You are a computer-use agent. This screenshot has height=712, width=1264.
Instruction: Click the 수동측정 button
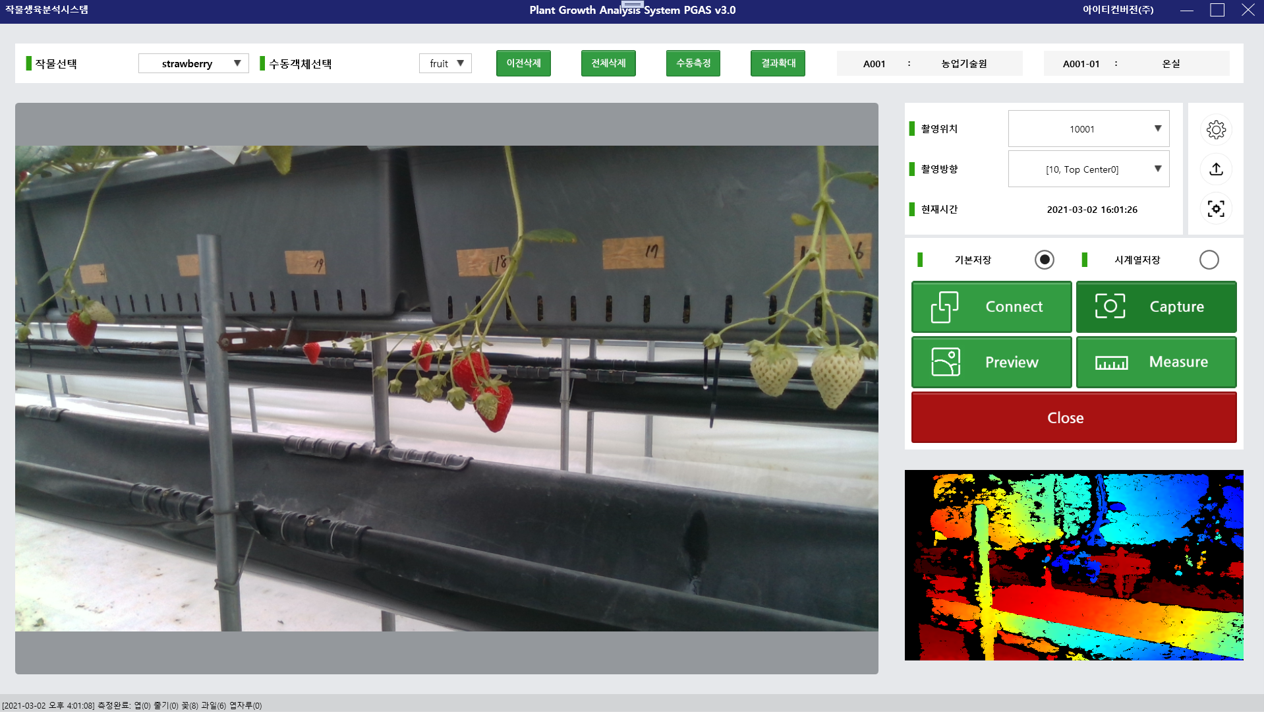(693, 64)
